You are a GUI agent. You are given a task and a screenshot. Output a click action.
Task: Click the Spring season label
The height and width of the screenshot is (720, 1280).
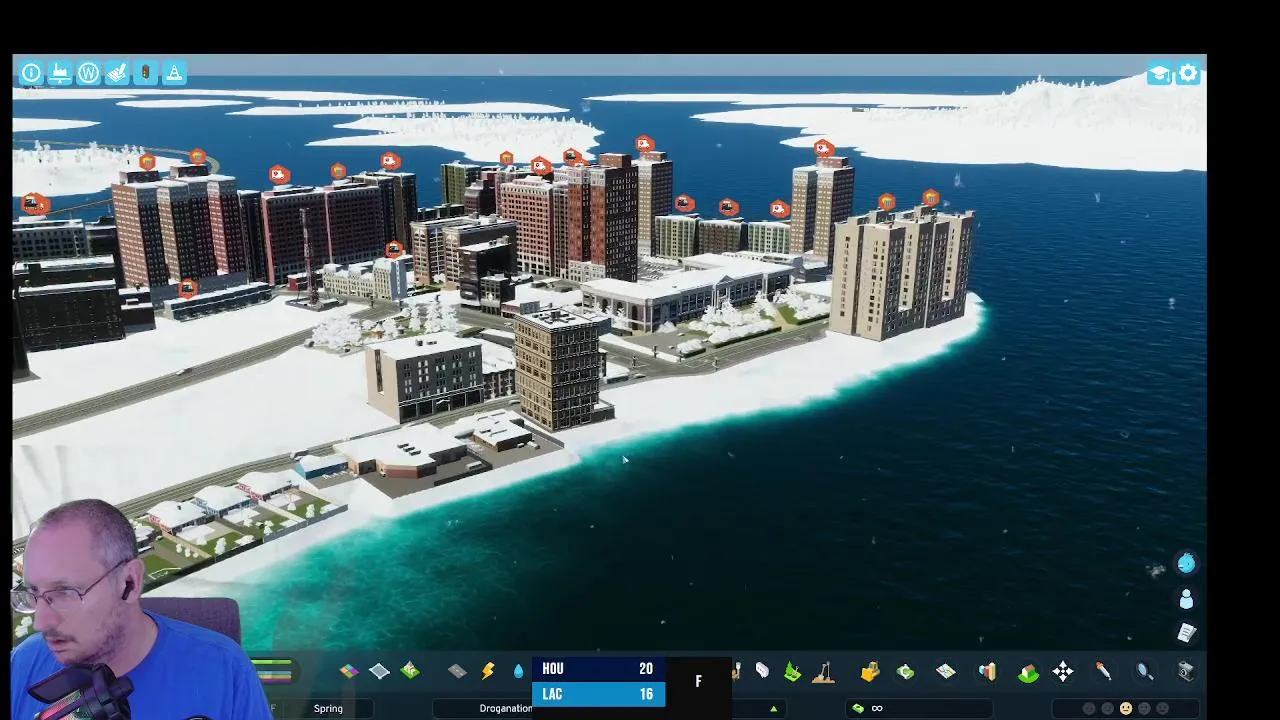pyautogui.click(x=328, y=708)
